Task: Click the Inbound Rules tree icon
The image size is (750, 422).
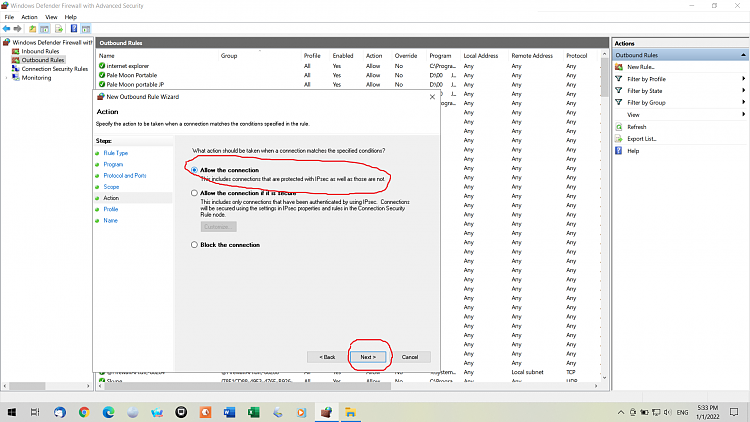Action: coord(15,51)
